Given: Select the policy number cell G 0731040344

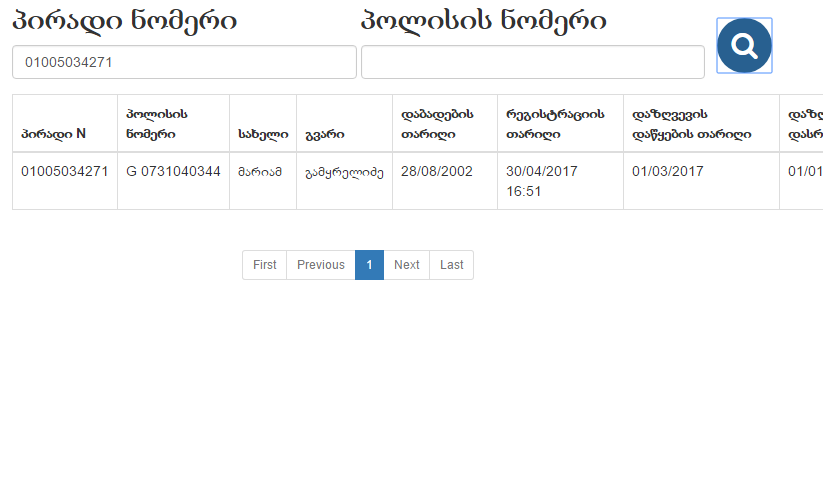Looking at the screenshot, I should 173,171.
